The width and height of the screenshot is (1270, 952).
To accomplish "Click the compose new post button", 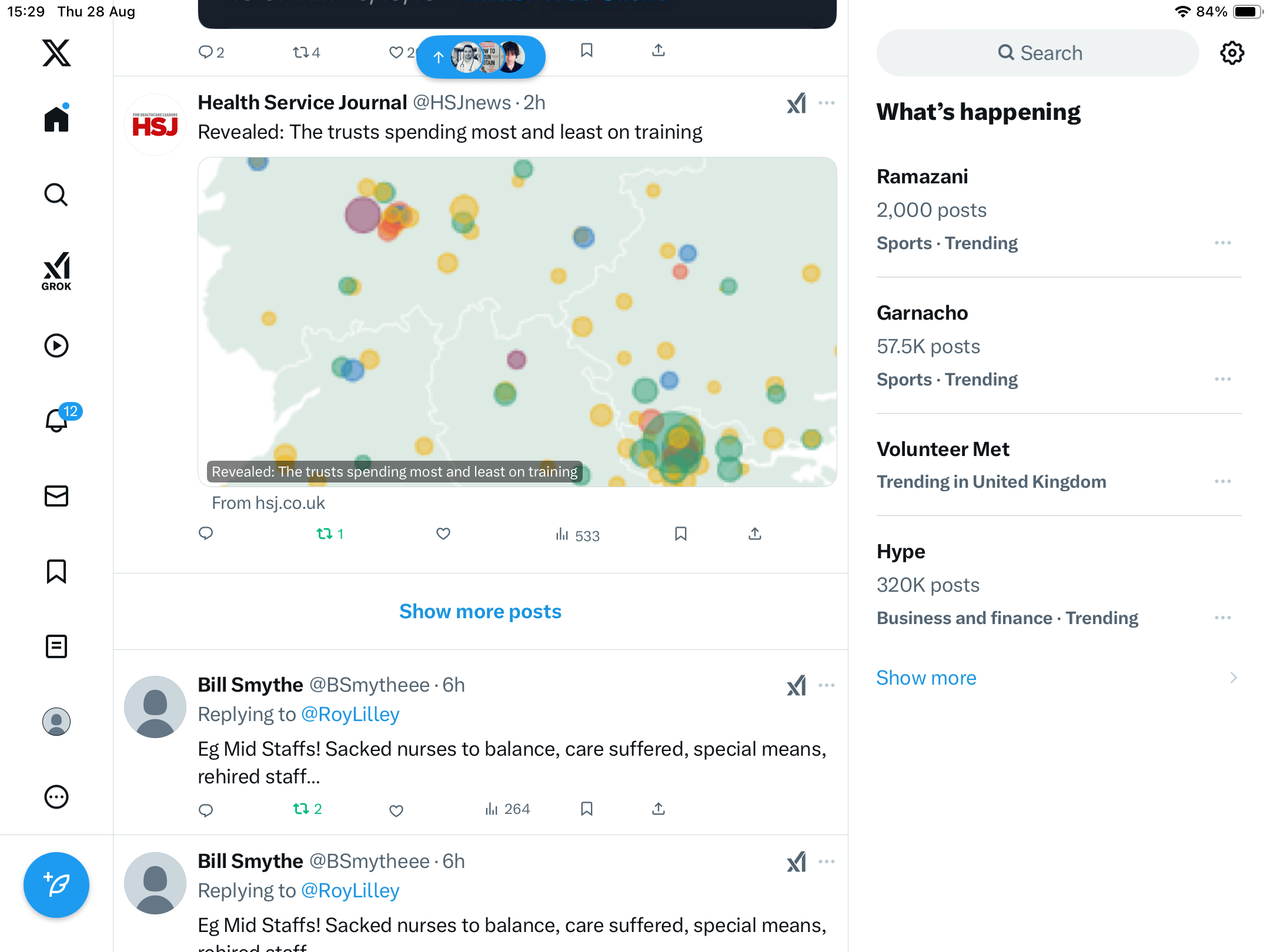I will (x=56, y=884).
